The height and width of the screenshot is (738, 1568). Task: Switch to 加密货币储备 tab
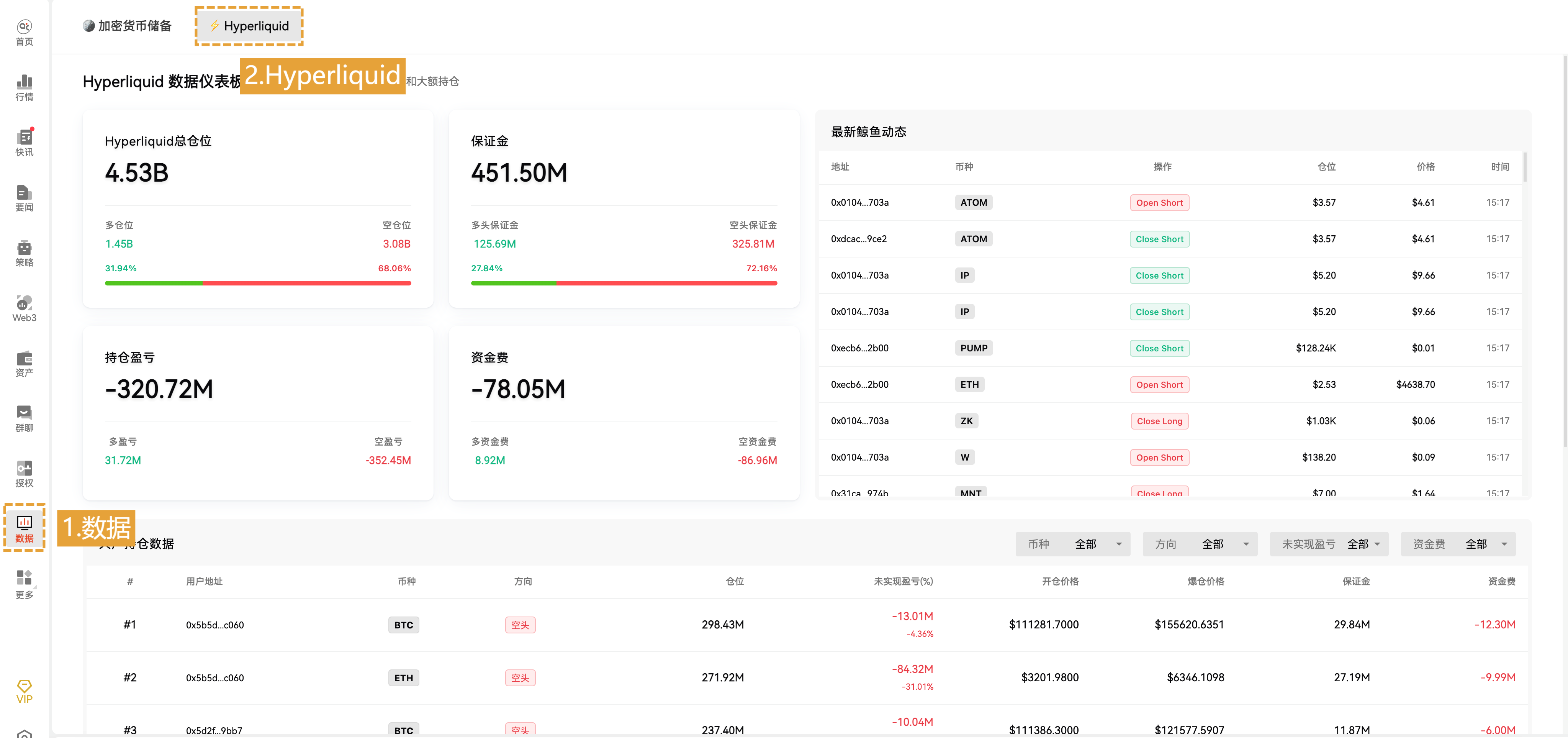[127, 26]
